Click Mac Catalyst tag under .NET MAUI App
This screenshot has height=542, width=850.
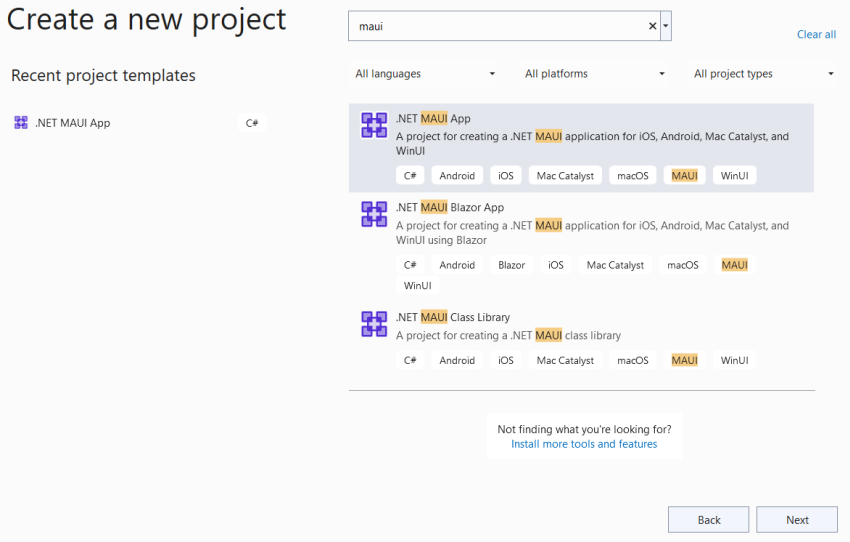coord(565,176)
